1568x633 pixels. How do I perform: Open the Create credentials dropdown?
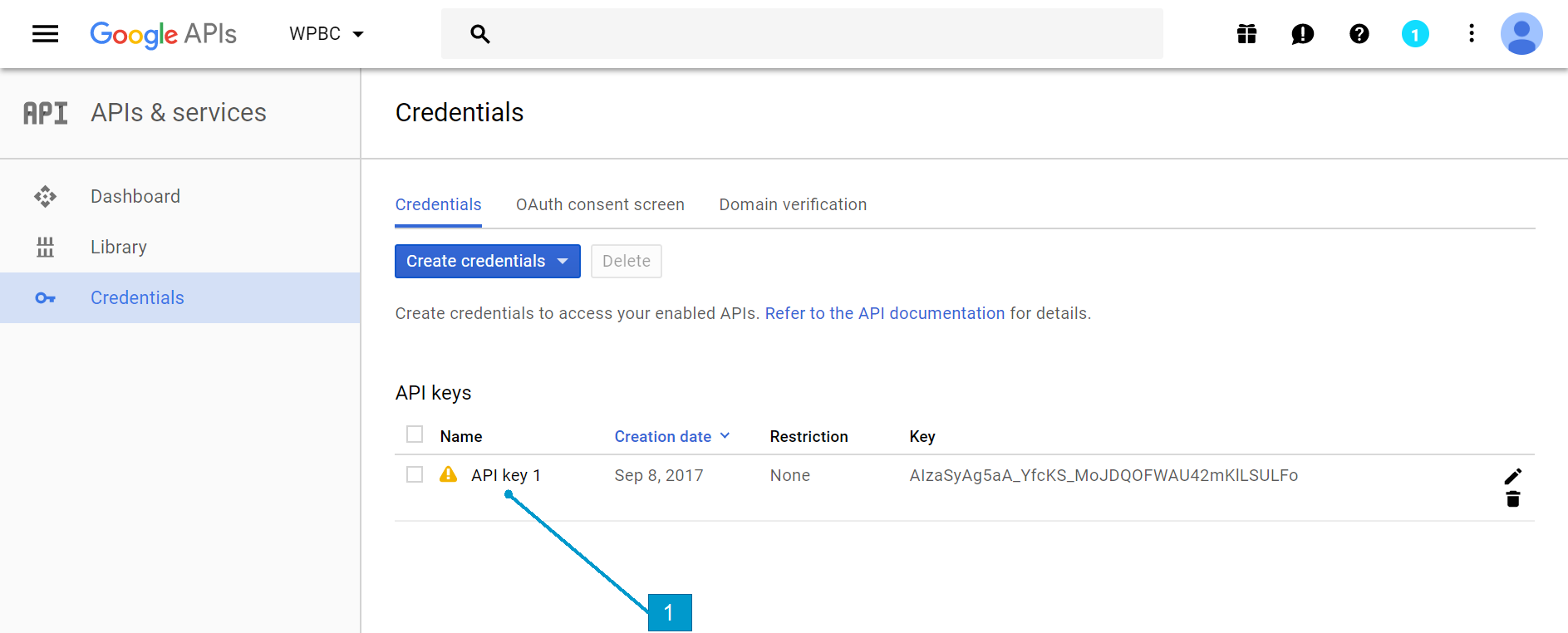tap(487, 261)
